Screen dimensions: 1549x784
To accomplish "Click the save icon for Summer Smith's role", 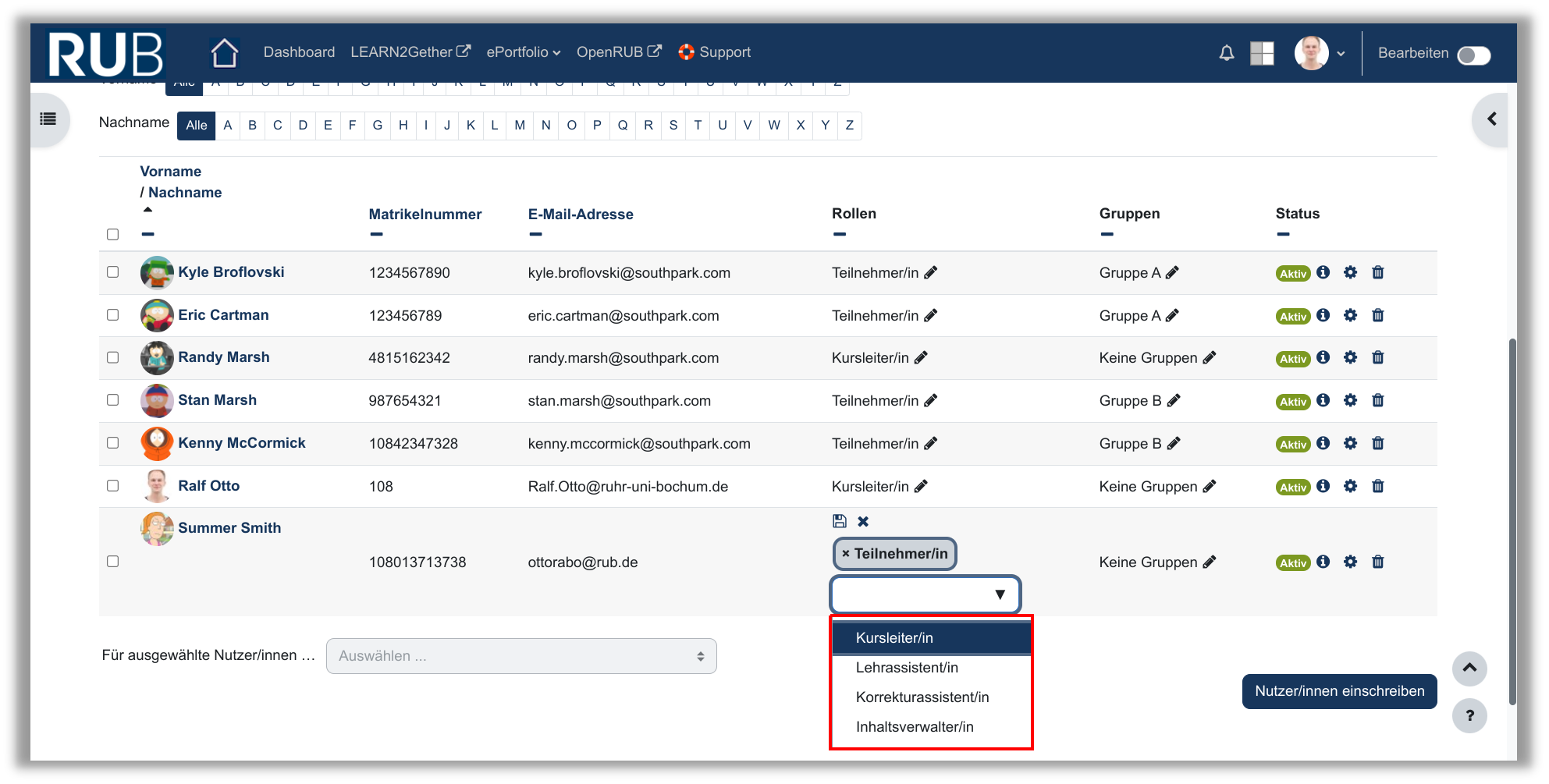I will 840,521.
